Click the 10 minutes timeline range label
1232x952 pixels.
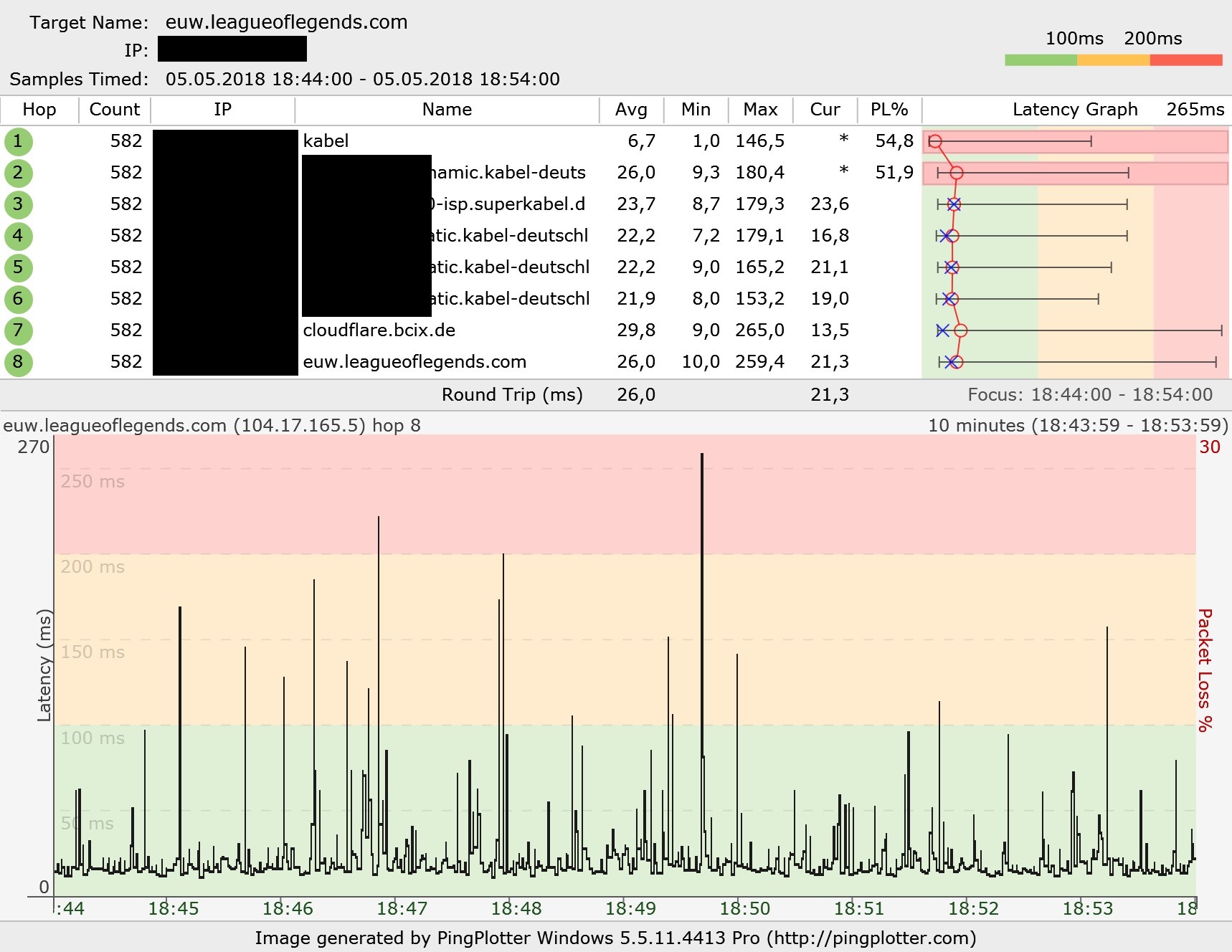1079,426
